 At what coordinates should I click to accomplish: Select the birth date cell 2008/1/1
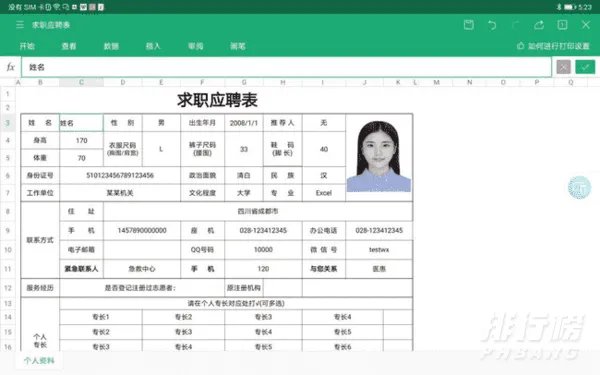[244, 123]
